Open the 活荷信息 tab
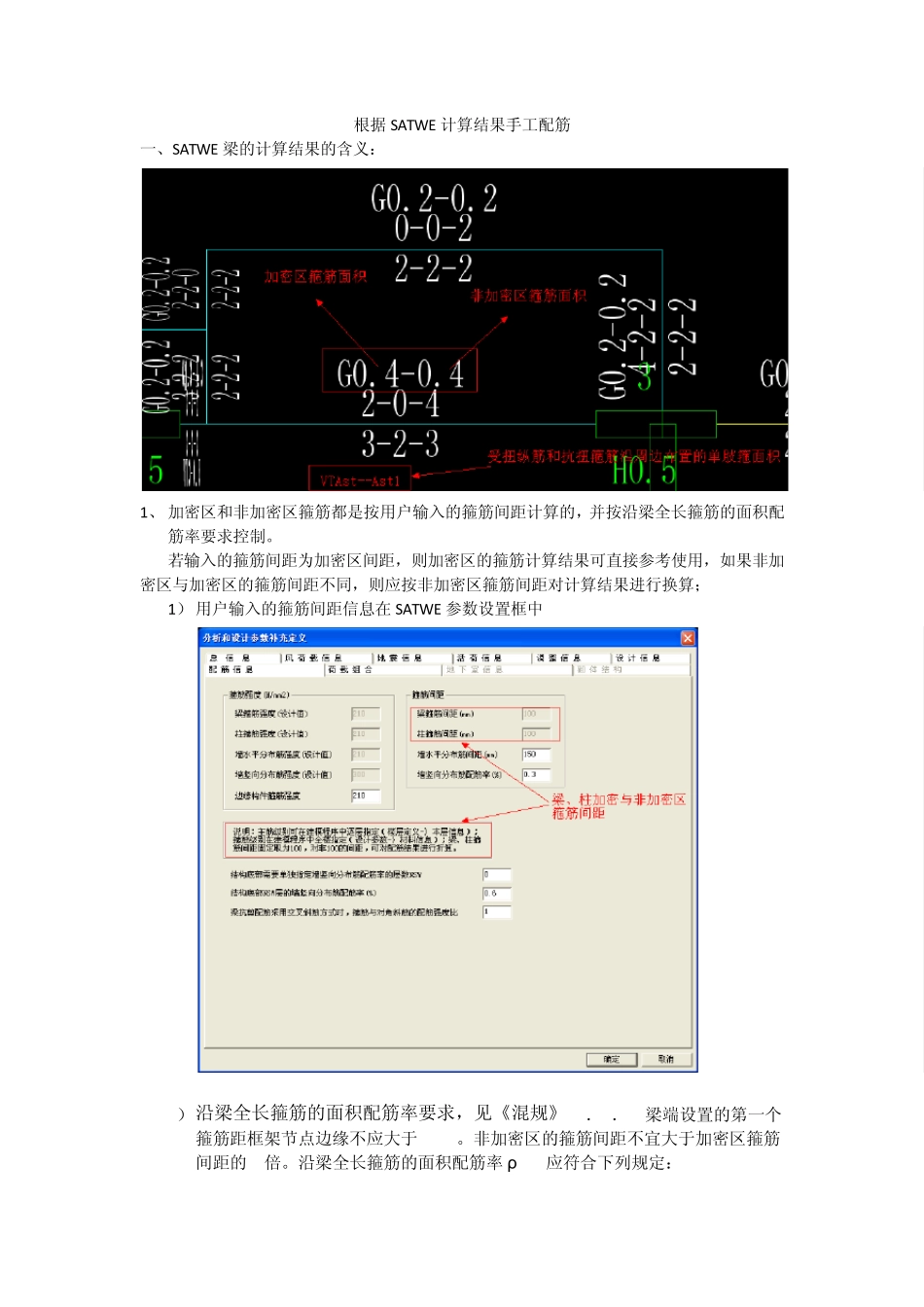The width and height of the screenshot is (924, 1307). 492,657
